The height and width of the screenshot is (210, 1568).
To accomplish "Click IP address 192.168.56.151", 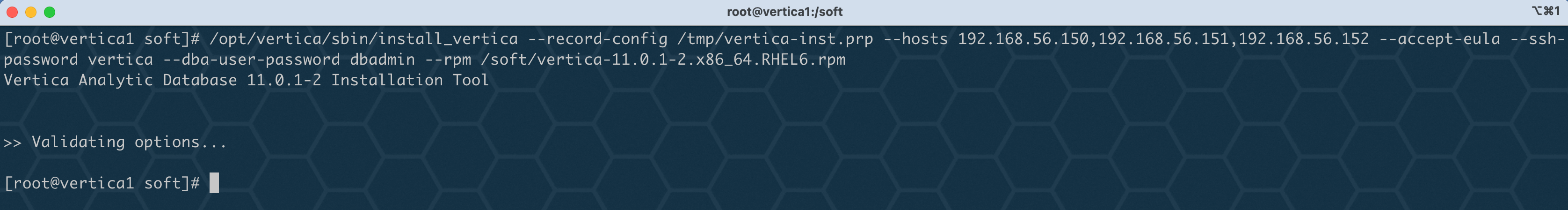I will [1163, 39].
